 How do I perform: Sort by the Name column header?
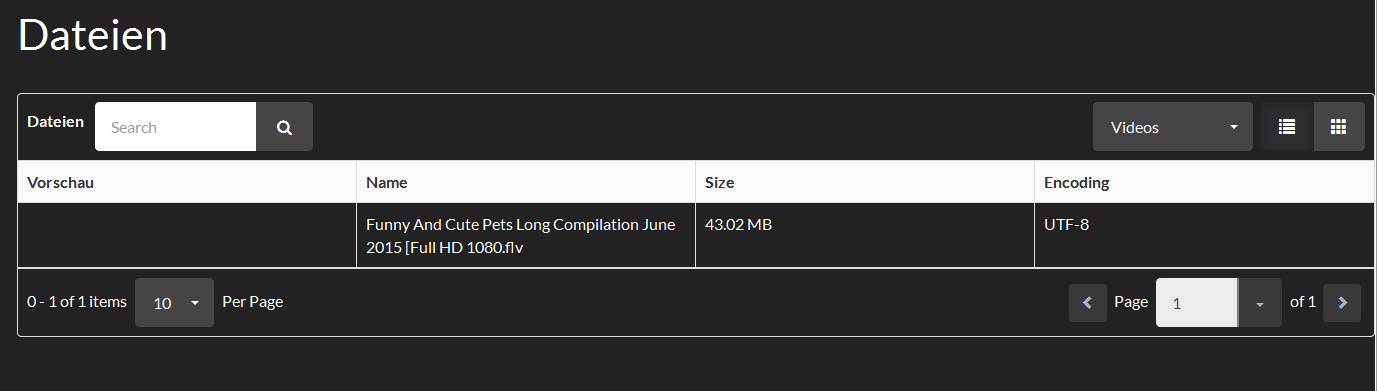click(x=386, y=183)
